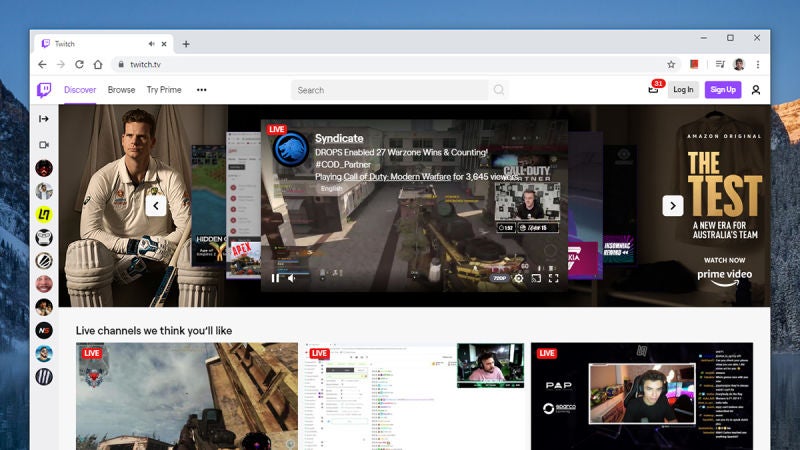Open the PAP streamer live thumbnail

pyautogui.click(x=642, y=396)
